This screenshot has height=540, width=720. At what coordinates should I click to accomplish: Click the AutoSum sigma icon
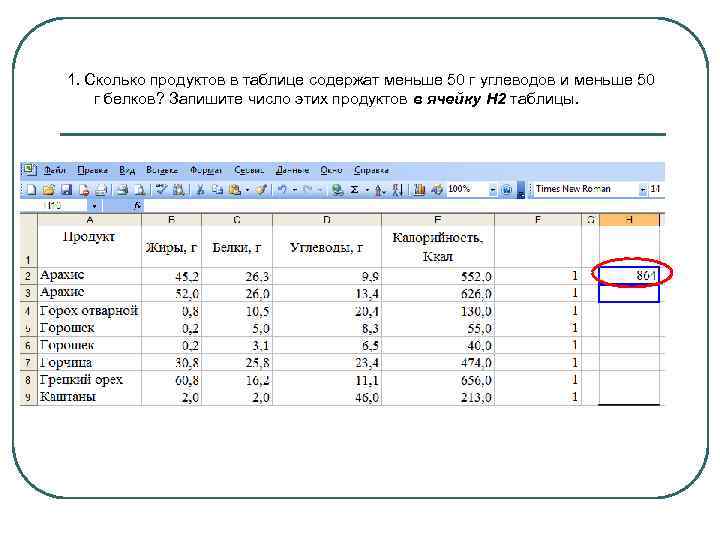[x=354, y=190]
